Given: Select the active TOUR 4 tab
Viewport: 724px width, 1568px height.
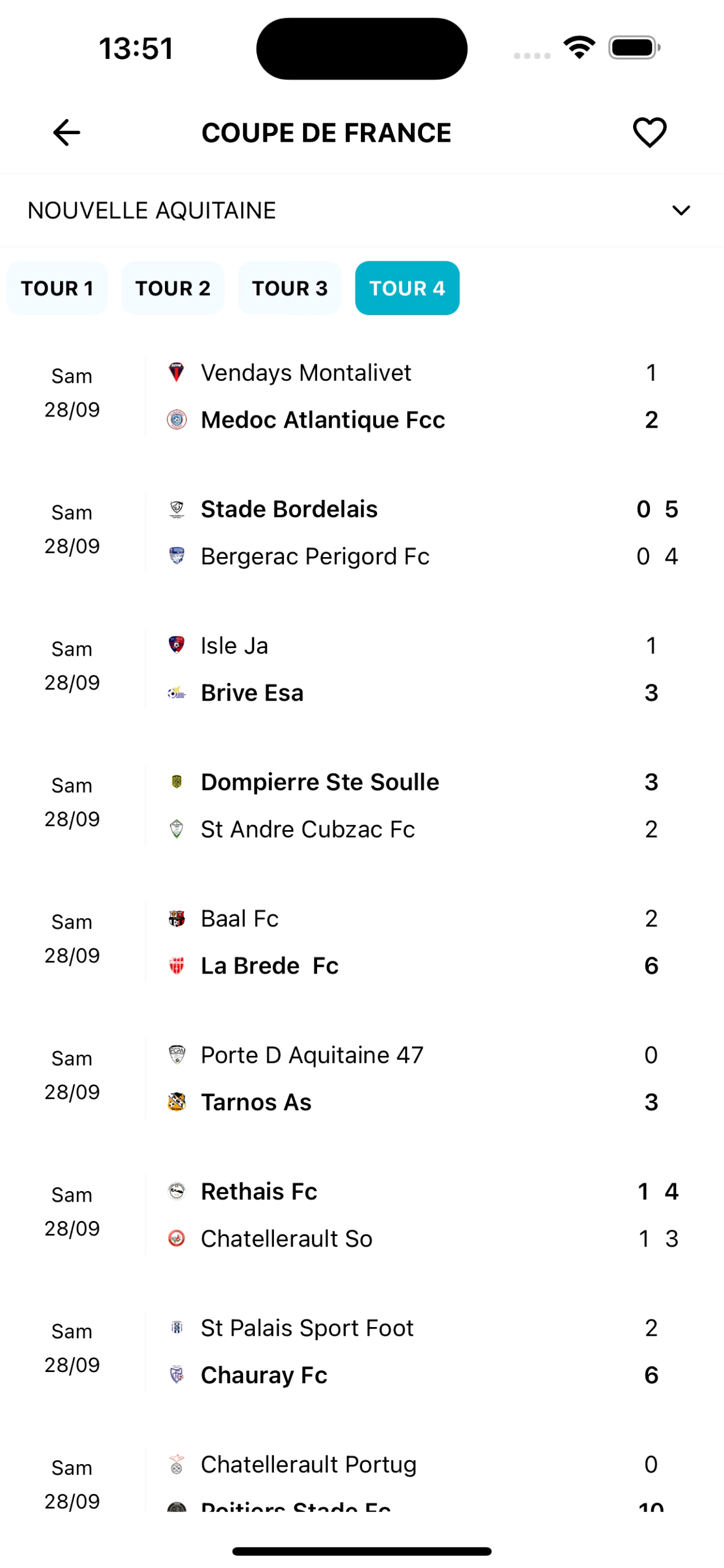Looking at the screenshot, I should coord(407,289).
